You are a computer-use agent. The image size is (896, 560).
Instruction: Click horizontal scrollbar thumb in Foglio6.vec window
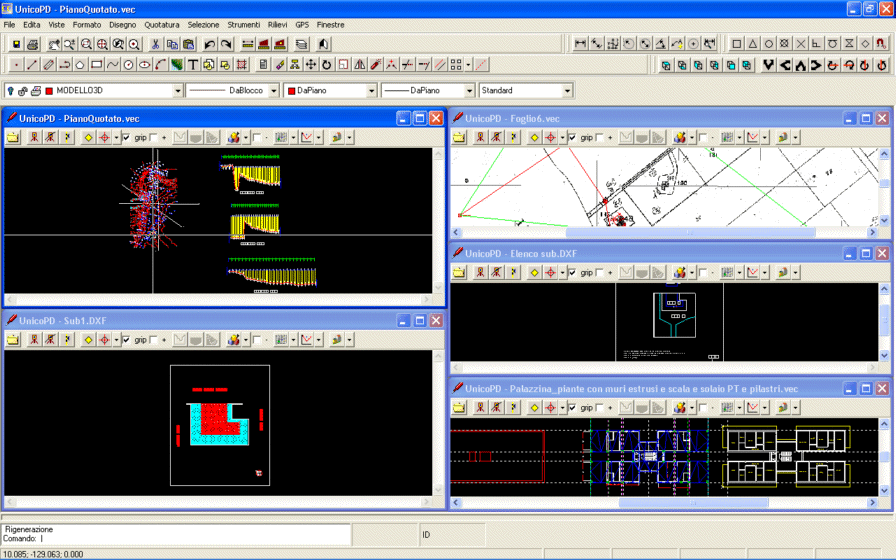pyautogui.click(x=690, y=232)
